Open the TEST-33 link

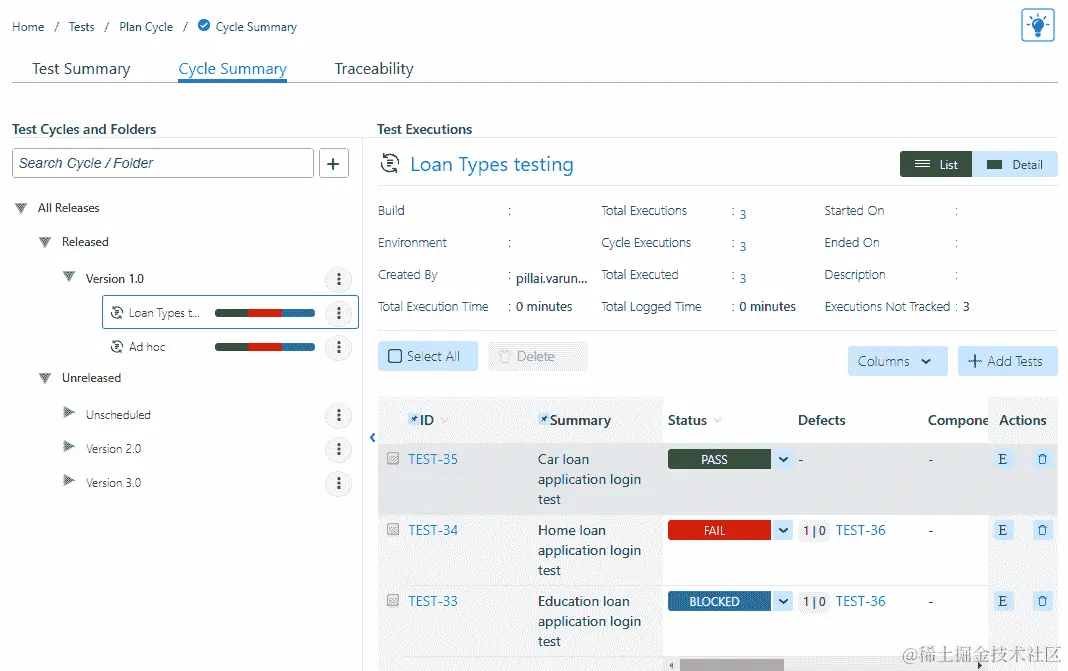pos(433,601)
